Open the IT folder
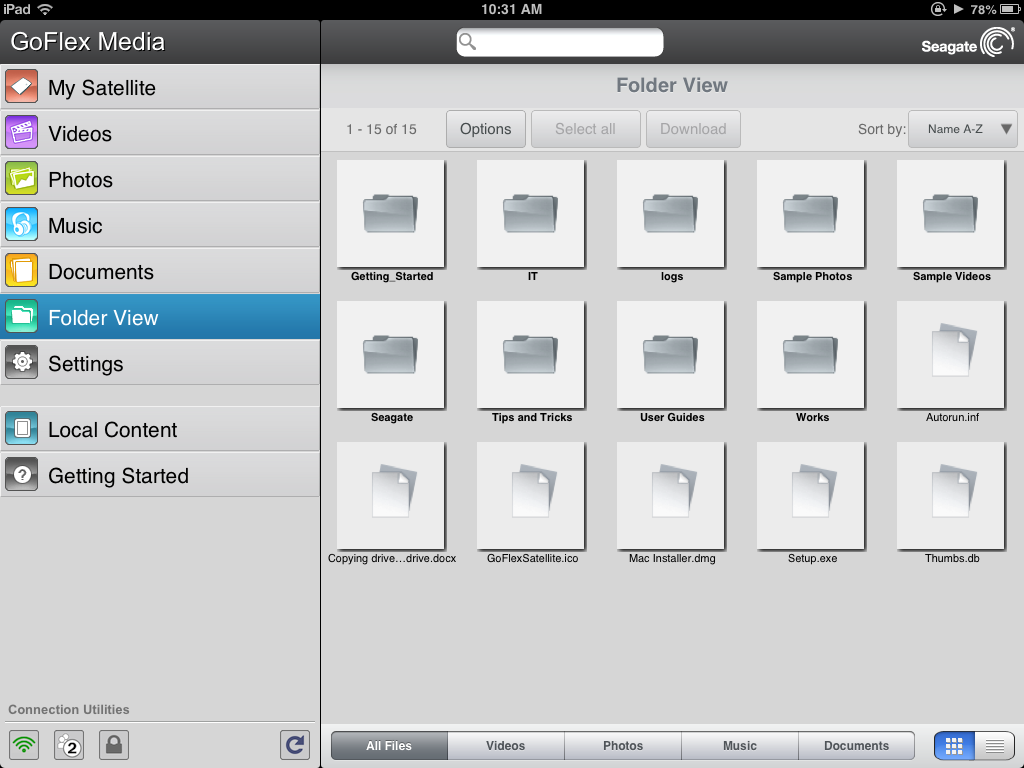Screen dimensions: 1024x768 pyautogui.click(x=531, y=214)
